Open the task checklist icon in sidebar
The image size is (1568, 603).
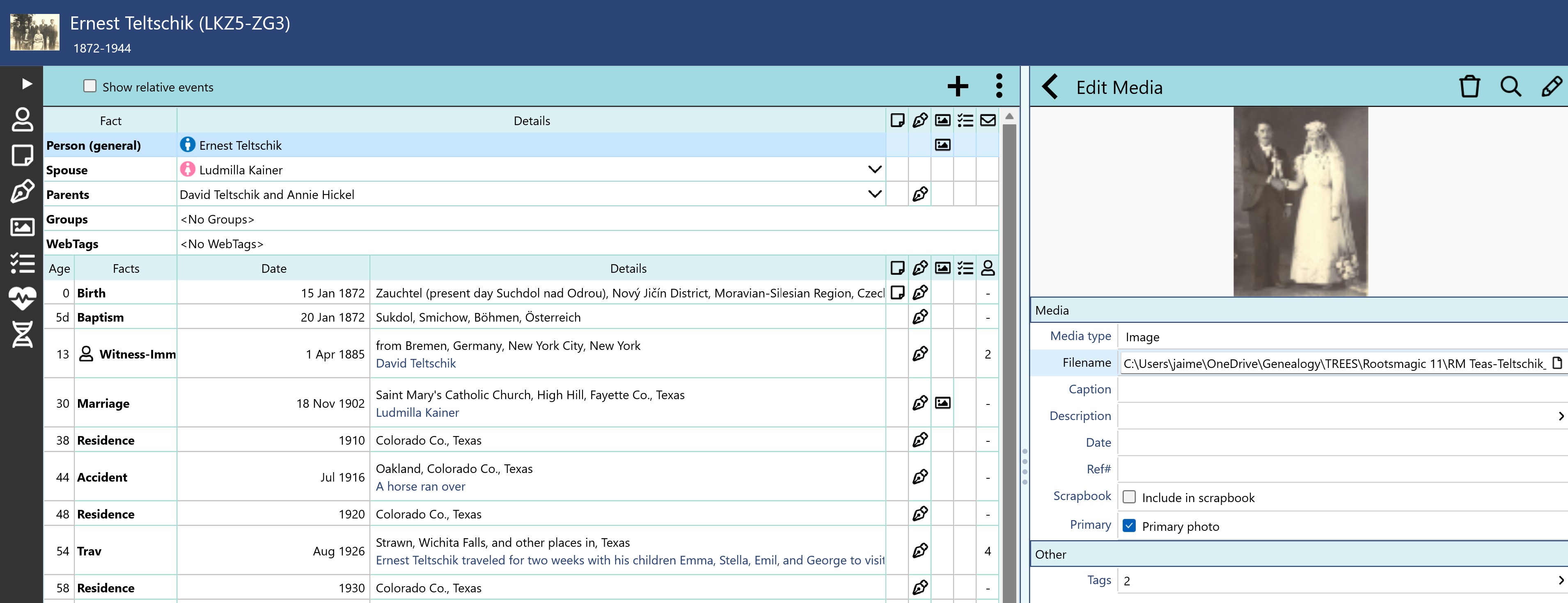(x=23, y=263)
